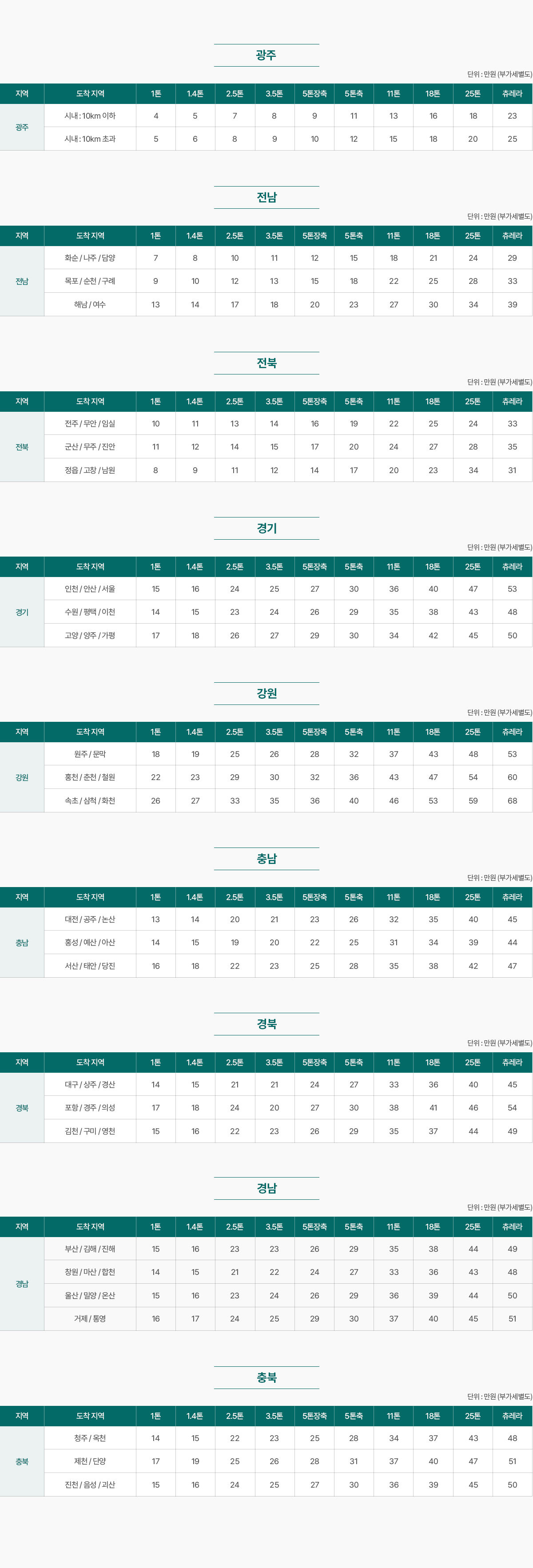
Task: Click the 1톤 column header in 충북 table
Action: click(x=156, y=1416)
